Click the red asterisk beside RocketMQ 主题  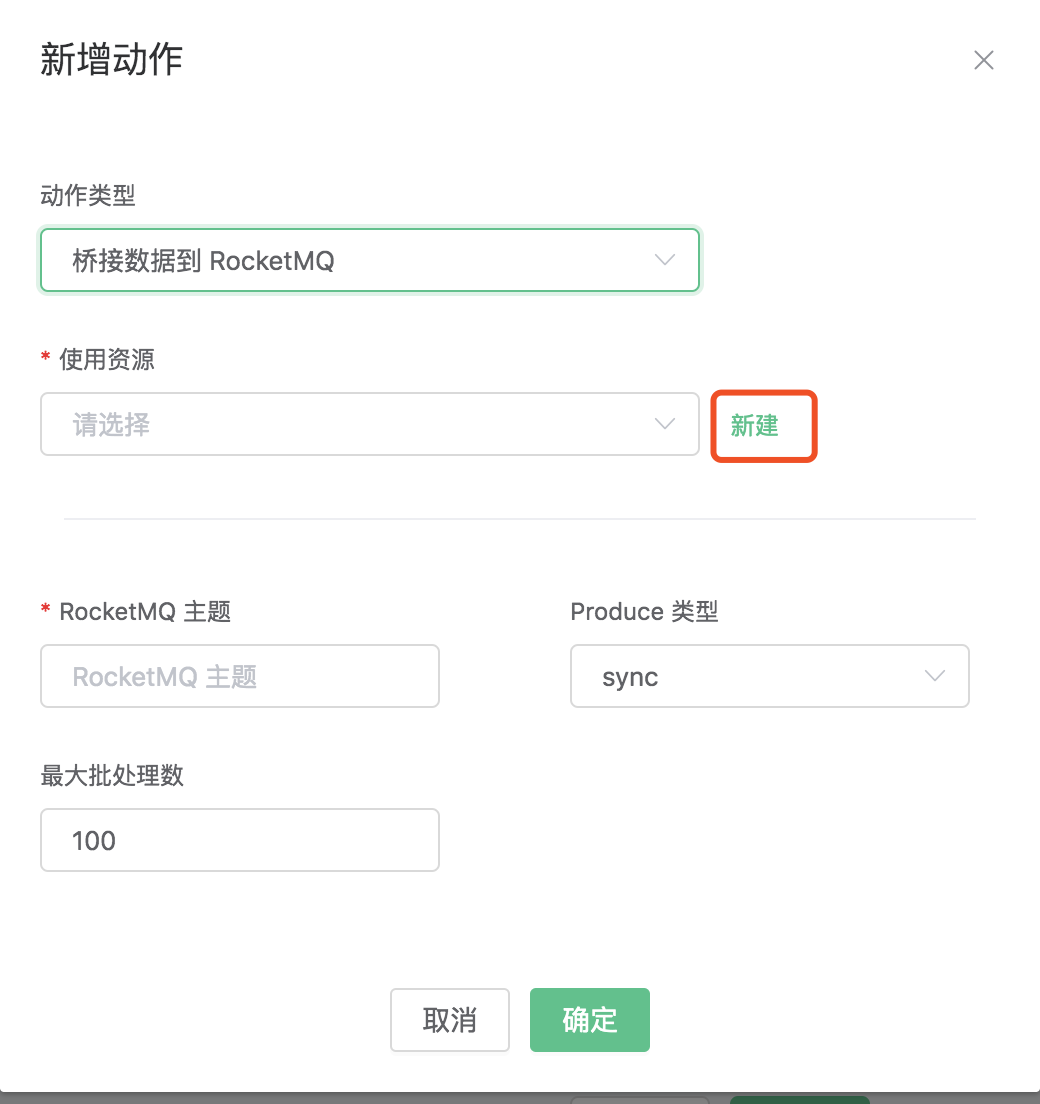(x=45, y=612)
